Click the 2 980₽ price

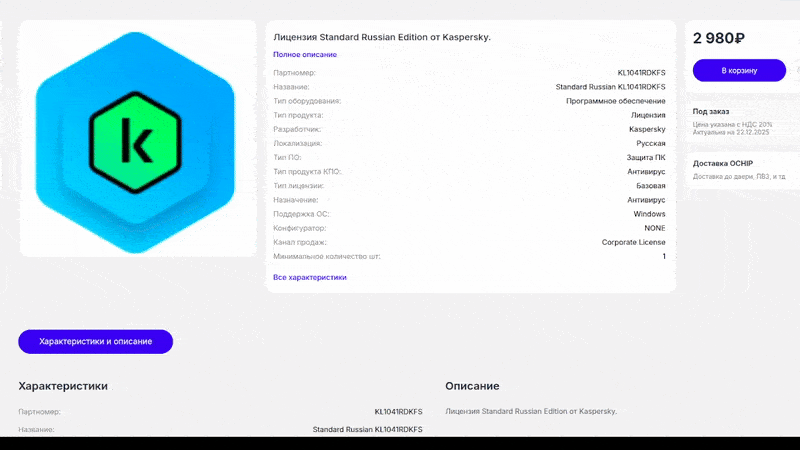[x=719, y=38]
